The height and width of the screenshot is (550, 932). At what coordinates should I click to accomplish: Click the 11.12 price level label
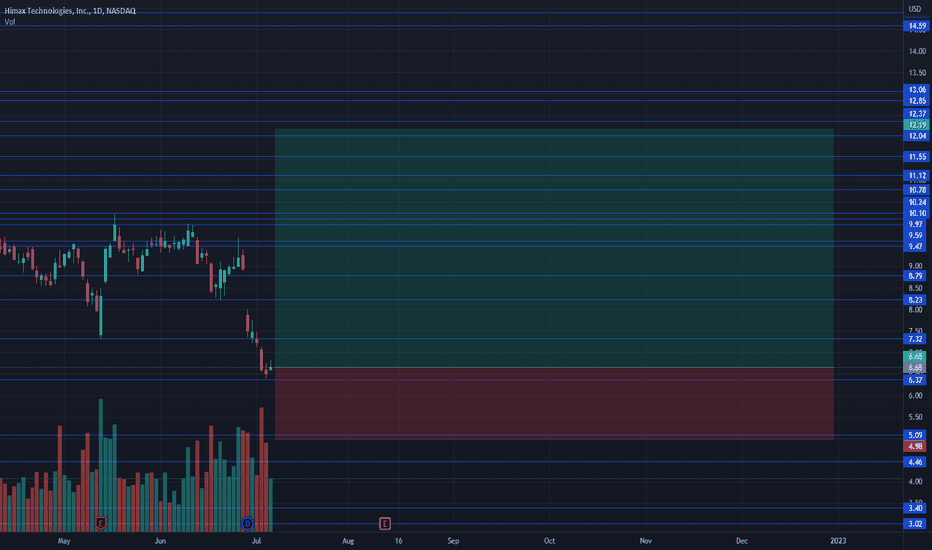pyautogui.click(x=917, y=175)
